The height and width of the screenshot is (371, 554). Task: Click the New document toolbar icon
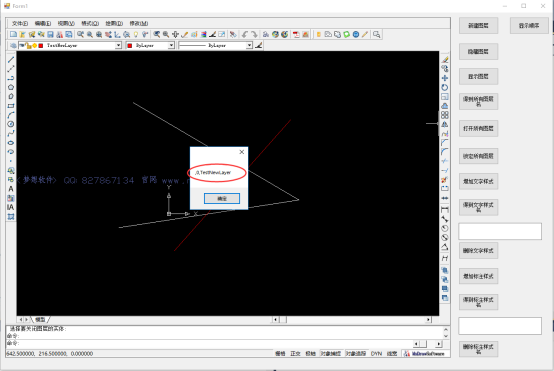(13, 34)
